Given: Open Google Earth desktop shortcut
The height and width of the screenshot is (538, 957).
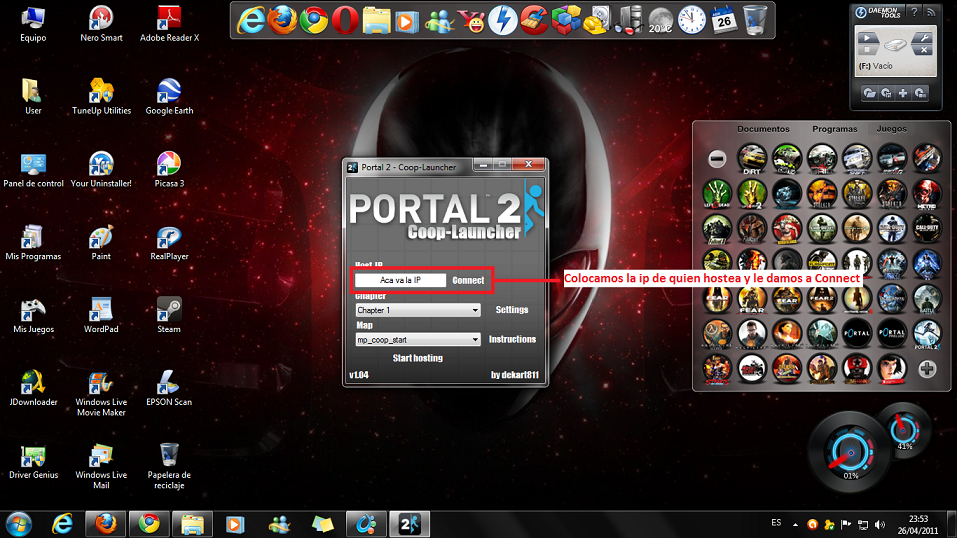Looking at the screenshot, I should (169, 97).
